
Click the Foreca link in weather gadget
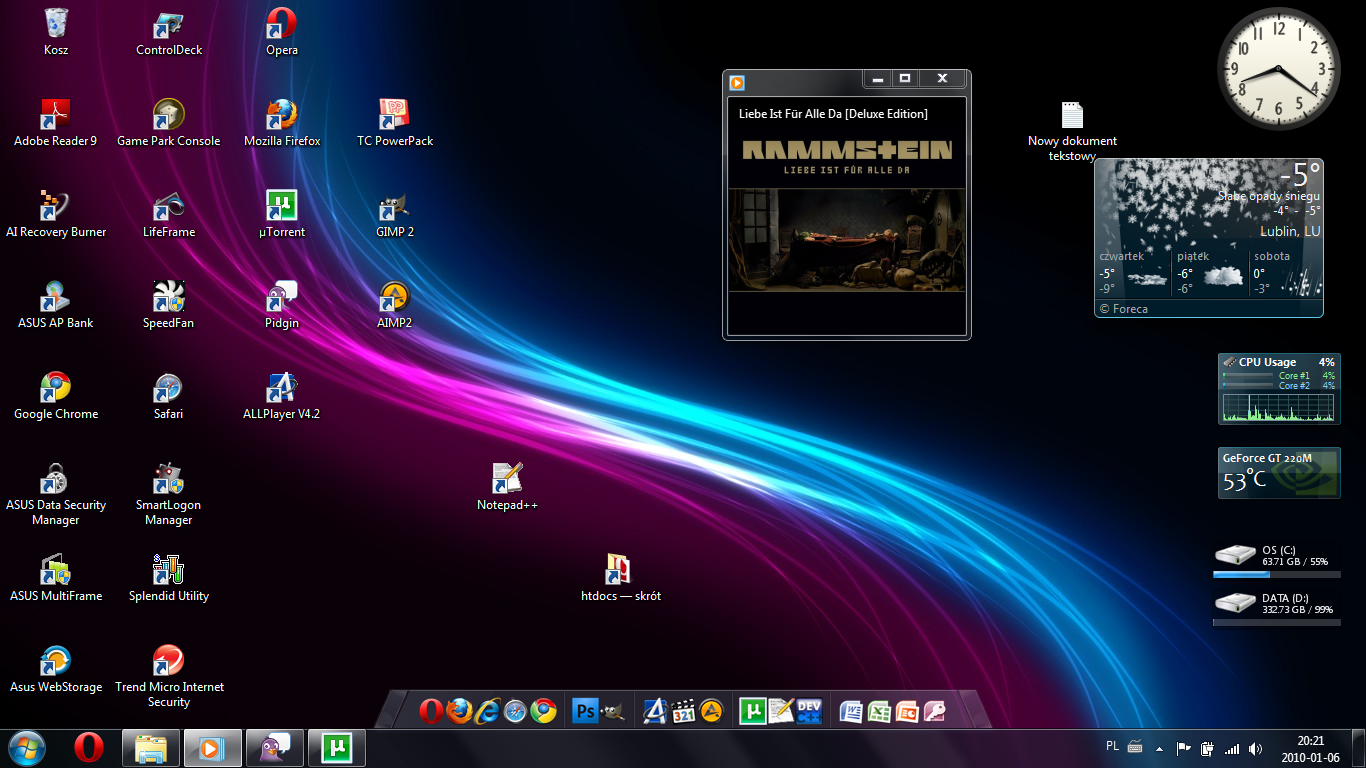click(1123, 309)
